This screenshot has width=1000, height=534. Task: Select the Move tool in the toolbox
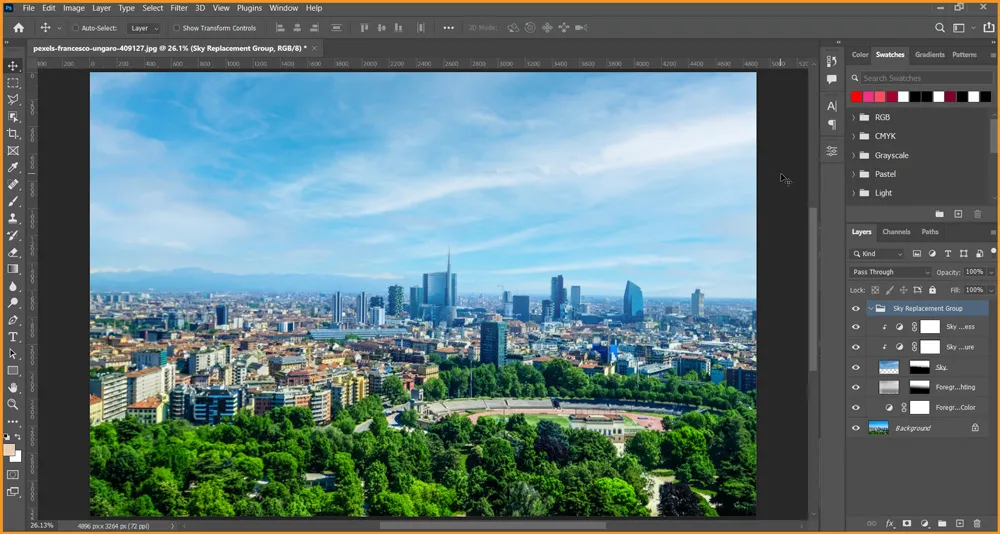coord(13,66)
